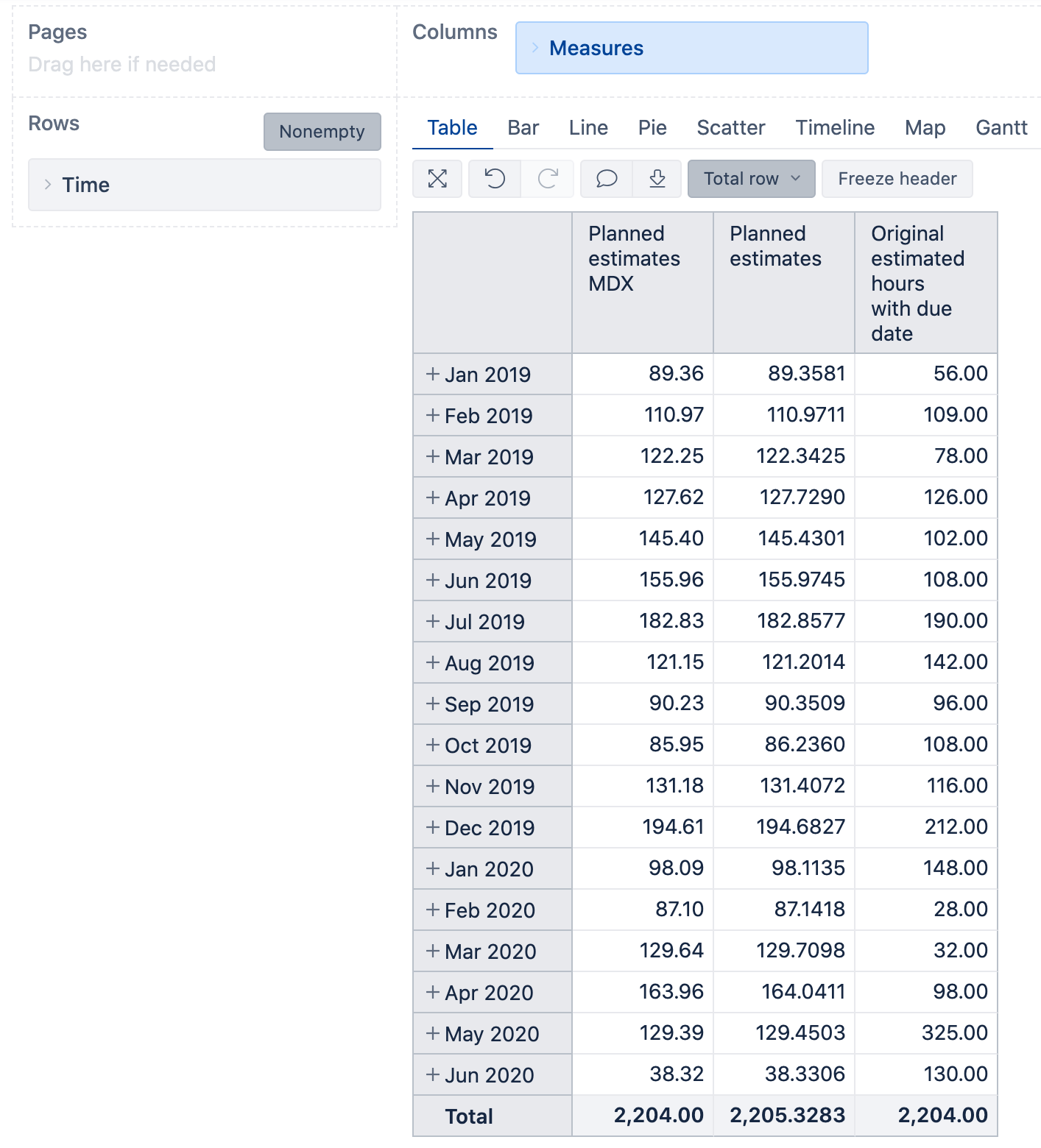Switch to the Bar chart tab
The height and width of the screenshot is (1148, 1041).
pos(523,128)
